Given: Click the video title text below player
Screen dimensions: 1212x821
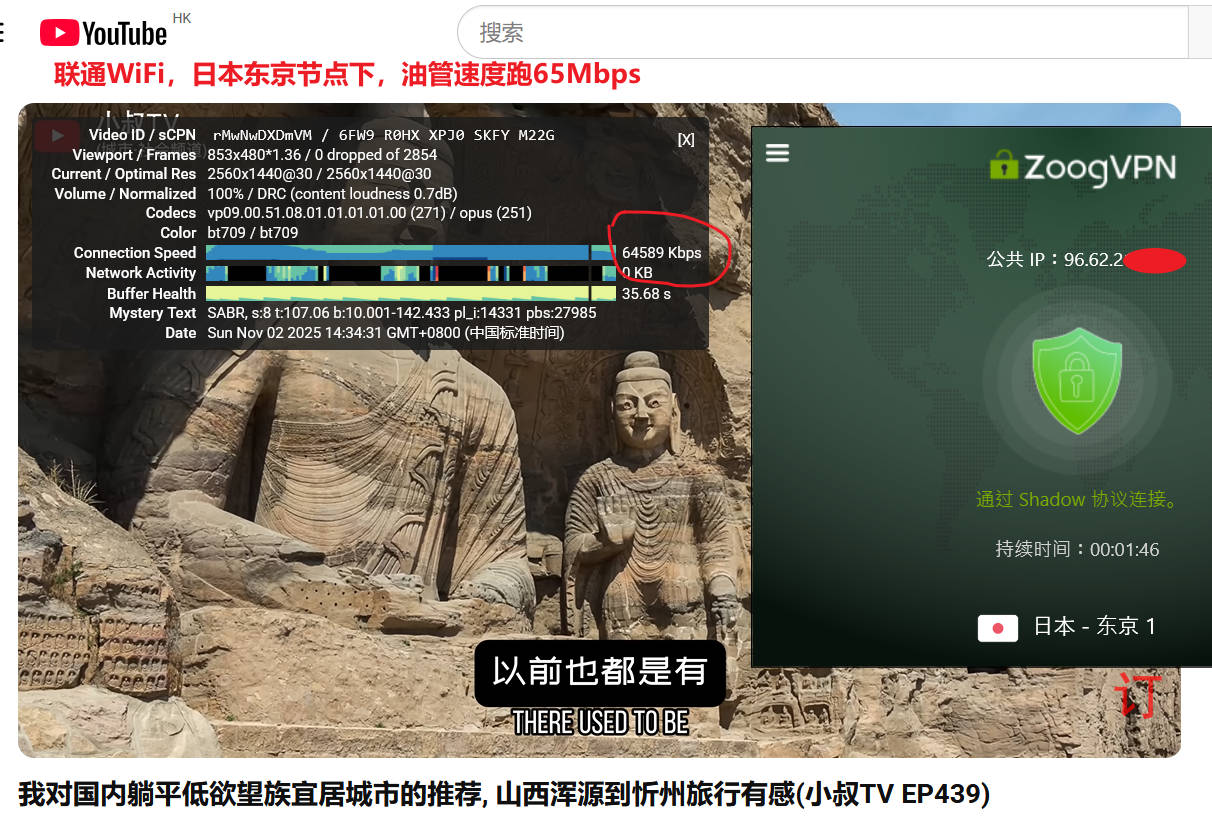Looking at the screenshot, I should click(x=504, y=794).
